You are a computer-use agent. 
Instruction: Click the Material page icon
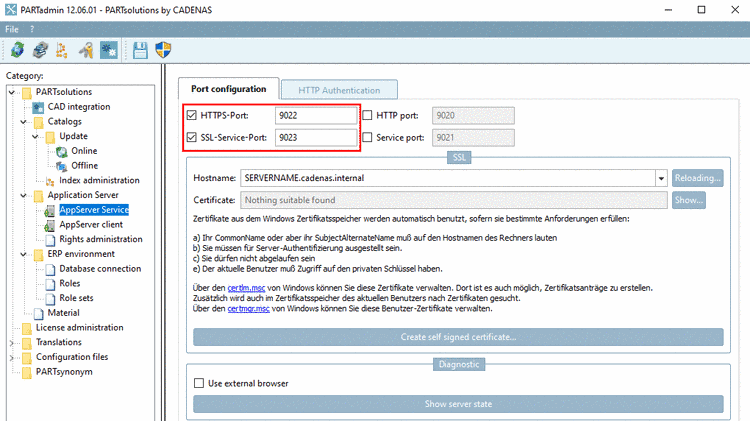pyautogui.click(x=39, y=313)
